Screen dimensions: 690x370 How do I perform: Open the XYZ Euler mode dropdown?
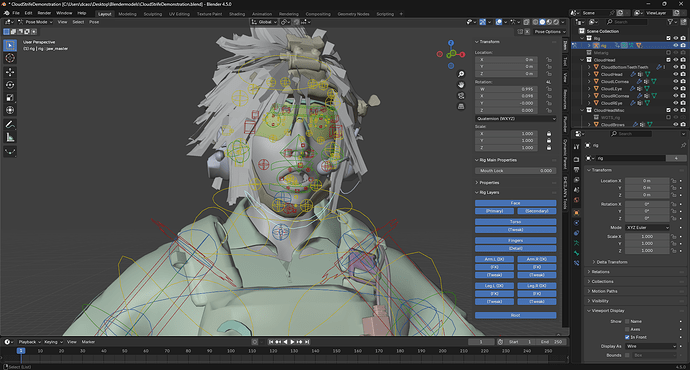(x=647, y=227)
